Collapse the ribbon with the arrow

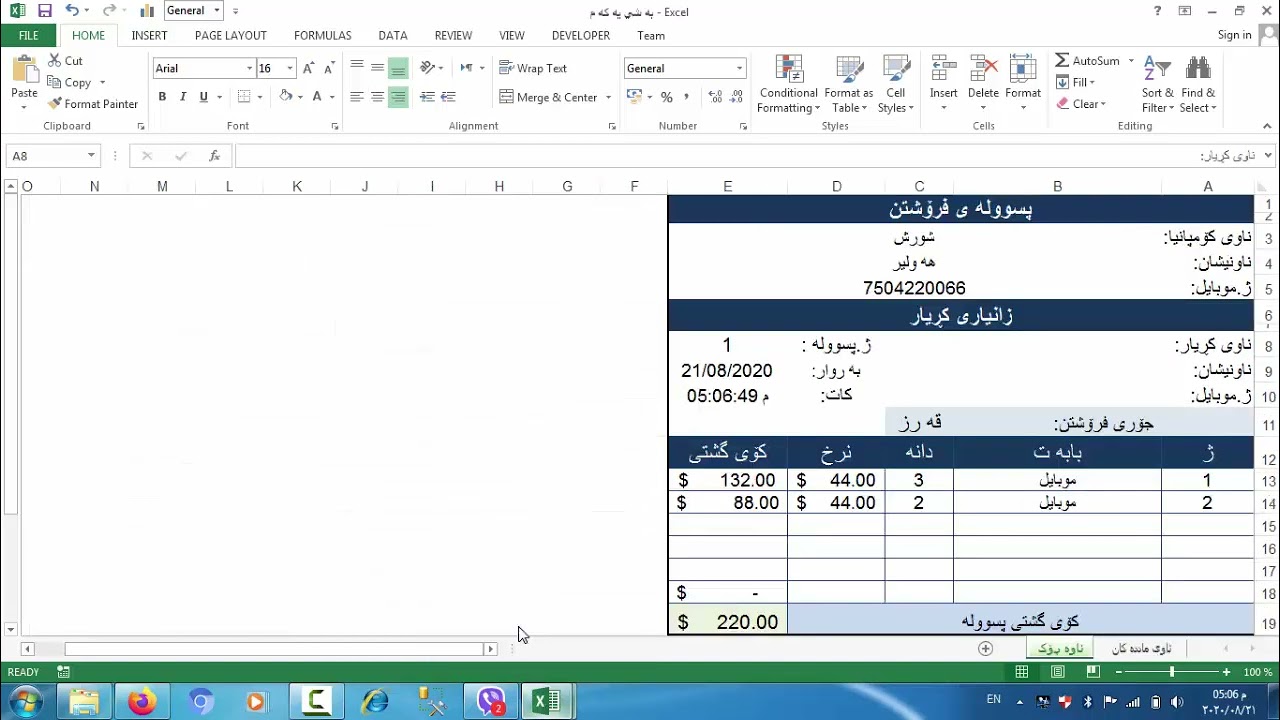[1268, 126]
